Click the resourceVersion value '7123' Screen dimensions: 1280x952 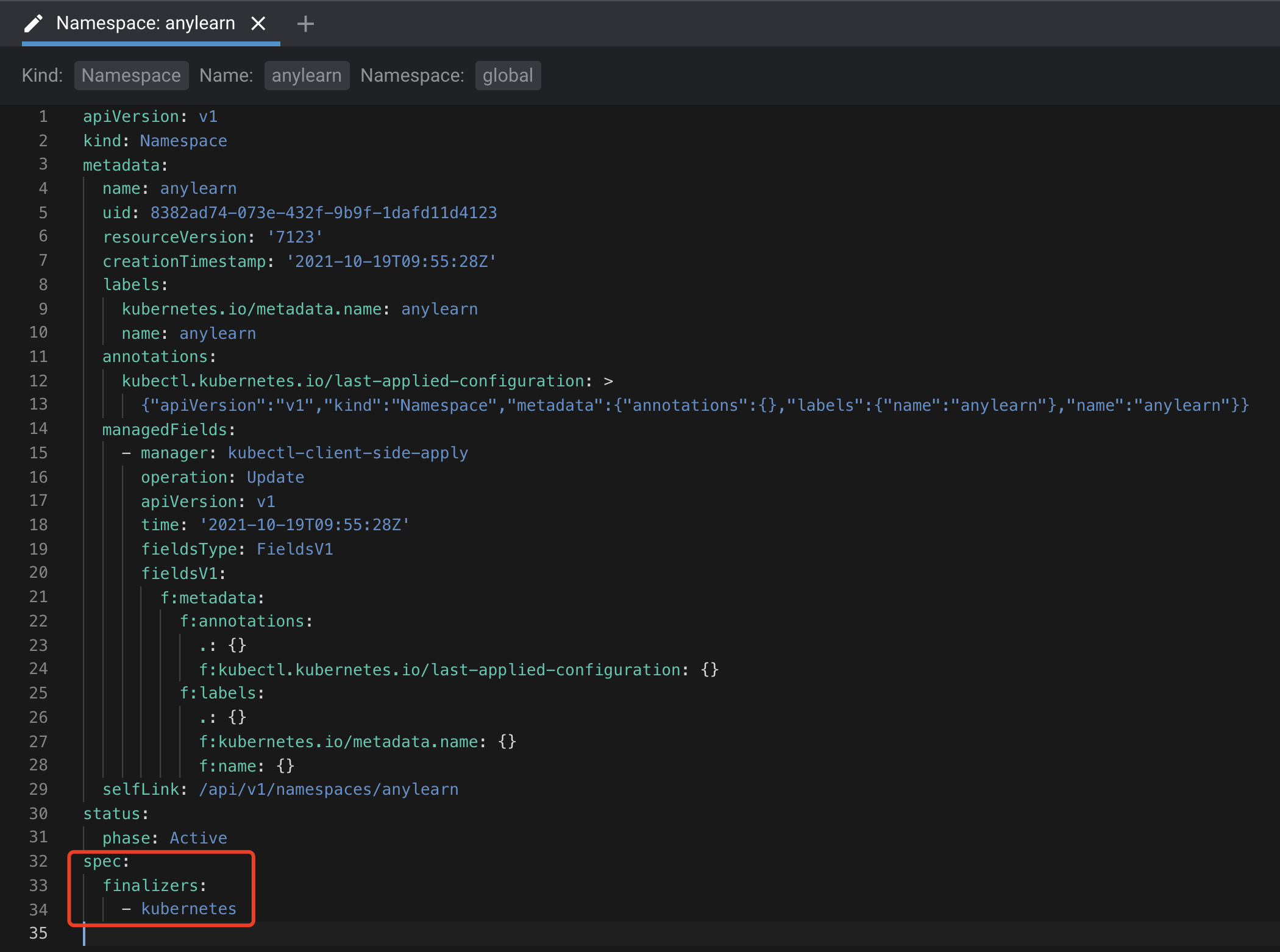coord(295,237)
